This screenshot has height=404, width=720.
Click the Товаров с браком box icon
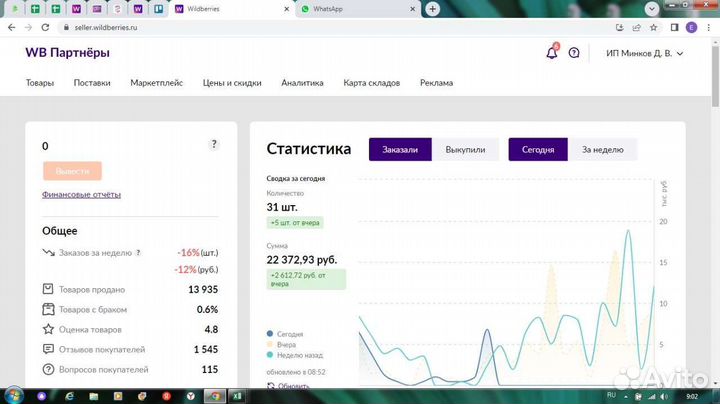48,309
